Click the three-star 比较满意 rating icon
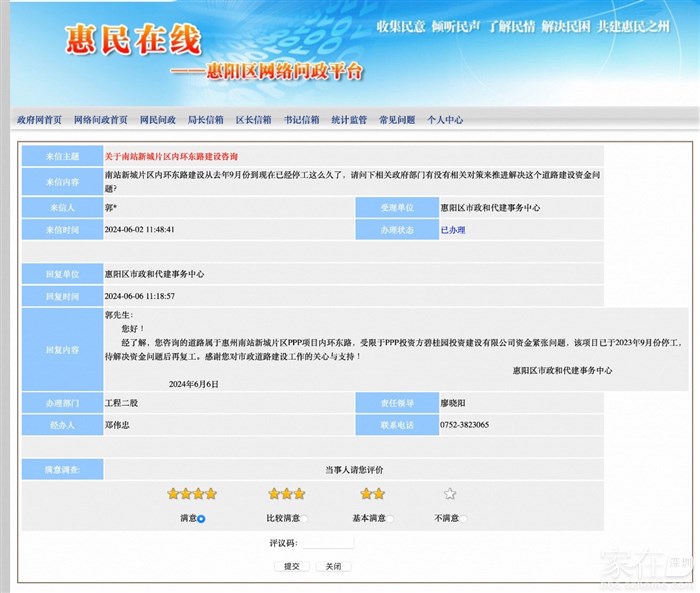 [286, 494]
